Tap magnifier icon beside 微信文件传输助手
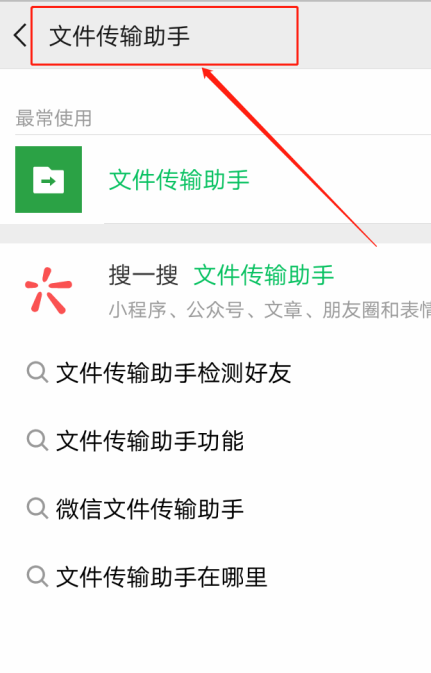The height and width of the screenshot is (673, 431). [37, 508]
